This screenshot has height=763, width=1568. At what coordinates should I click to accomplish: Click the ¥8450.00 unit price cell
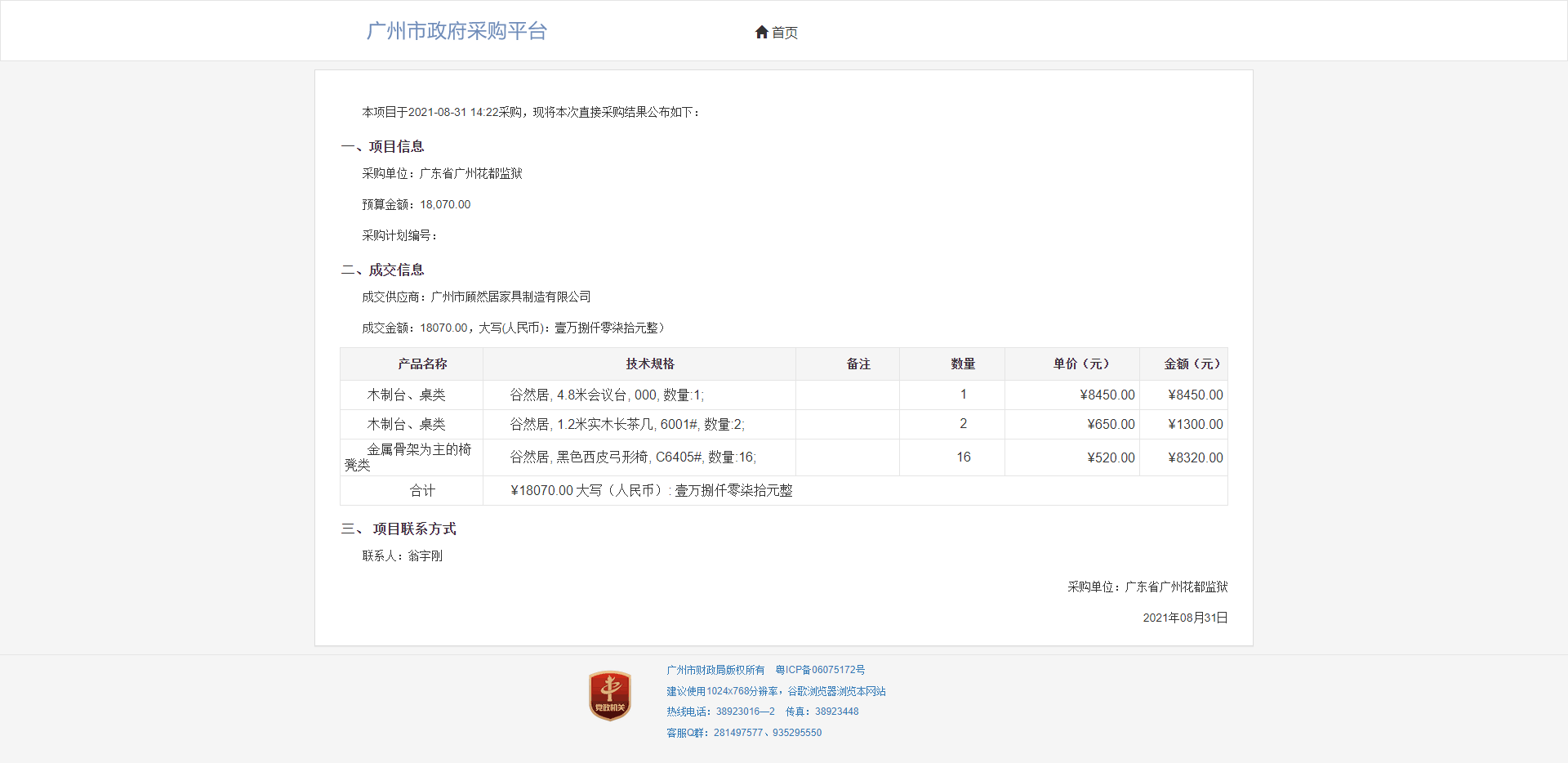coord(1072,395)
